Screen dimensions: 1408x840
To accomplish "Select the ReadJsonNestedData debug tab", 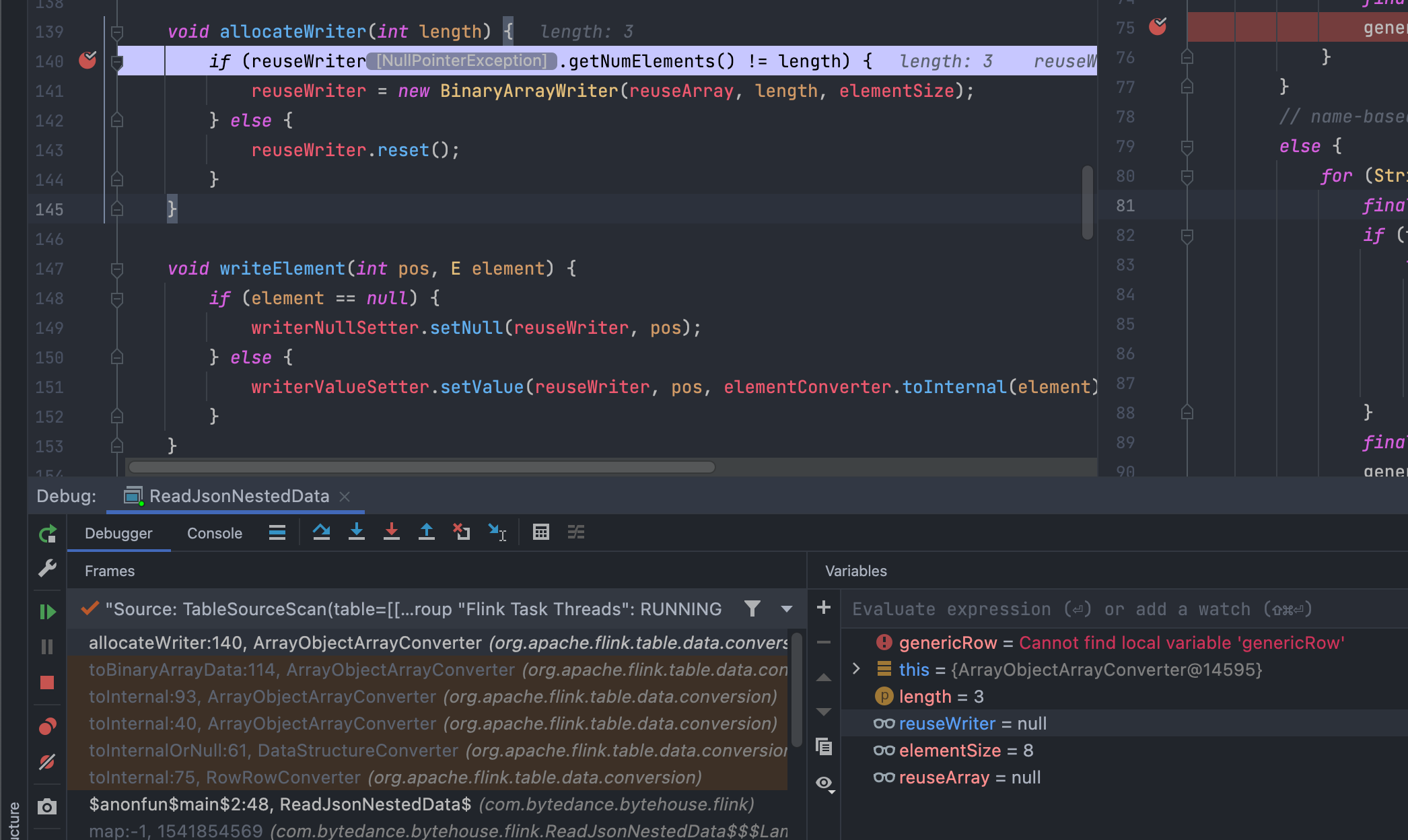I will (x=238, y=496).
